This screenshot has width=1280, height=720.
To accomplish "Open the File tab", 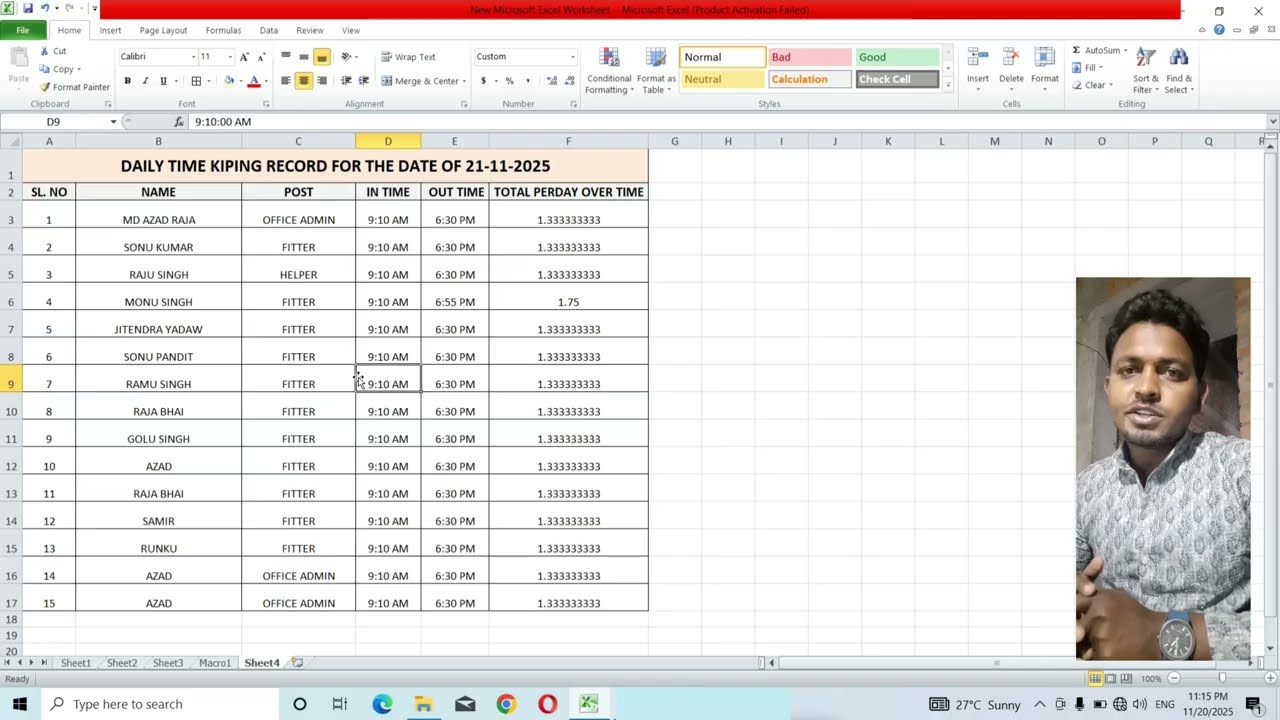I will [x=22, y=30].
